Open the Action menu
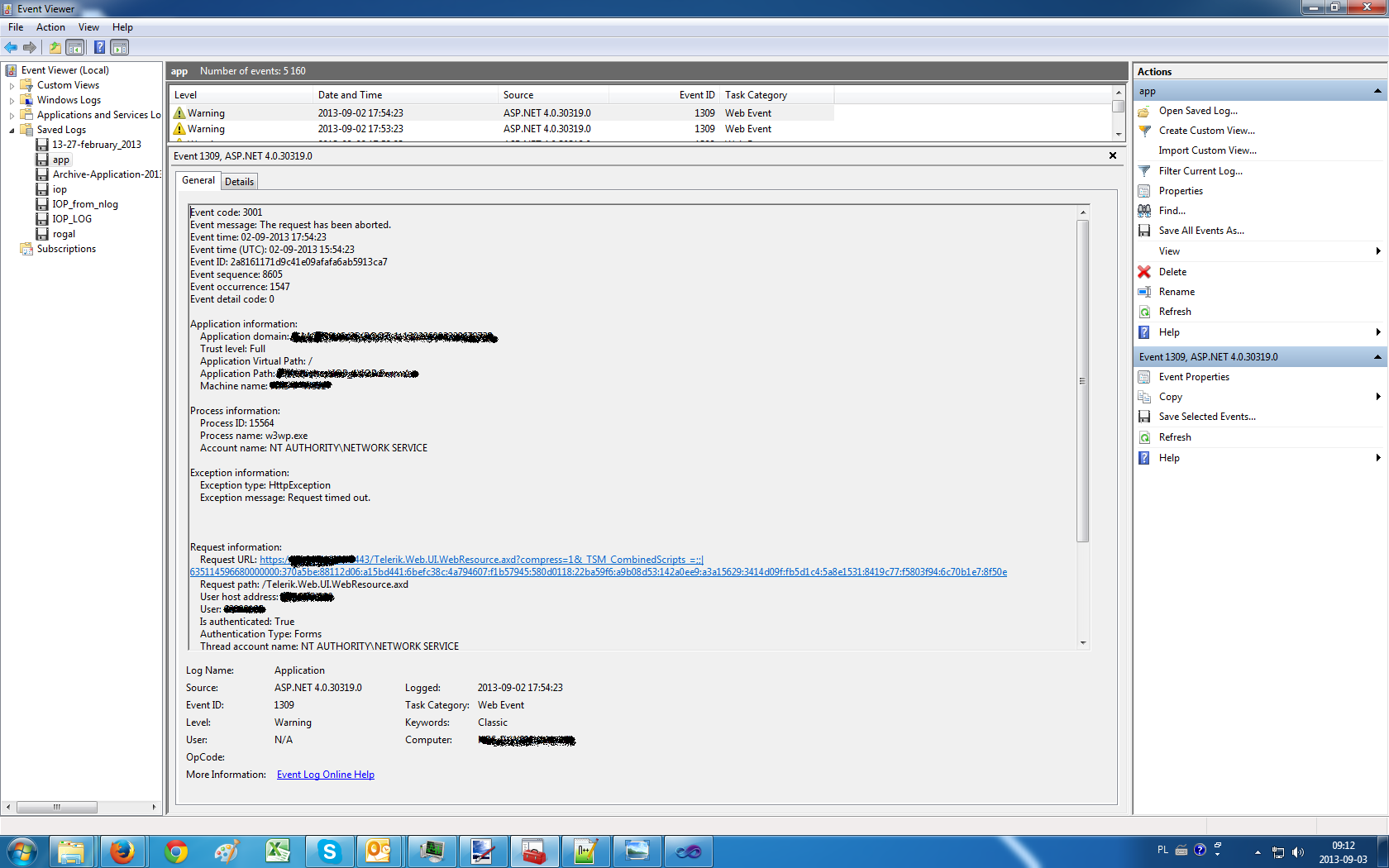 point(50,27)
